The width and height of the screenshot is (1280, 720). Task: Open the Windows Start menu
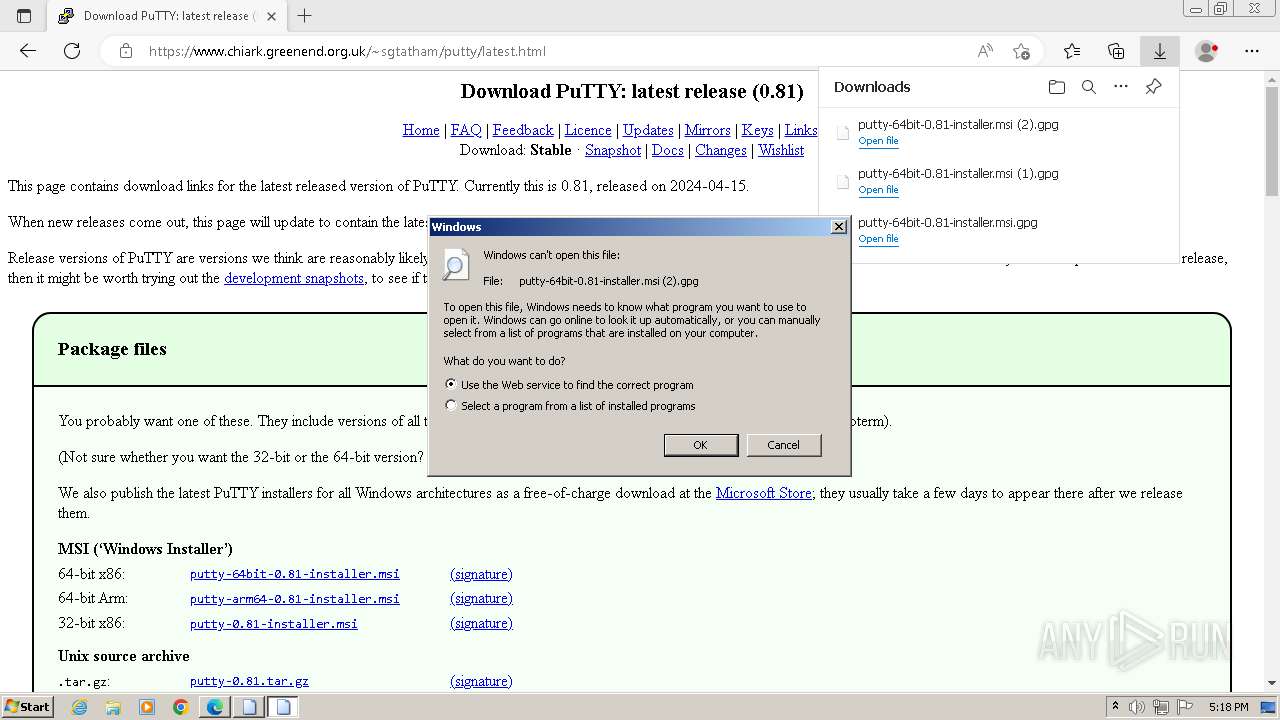[27, 707]
